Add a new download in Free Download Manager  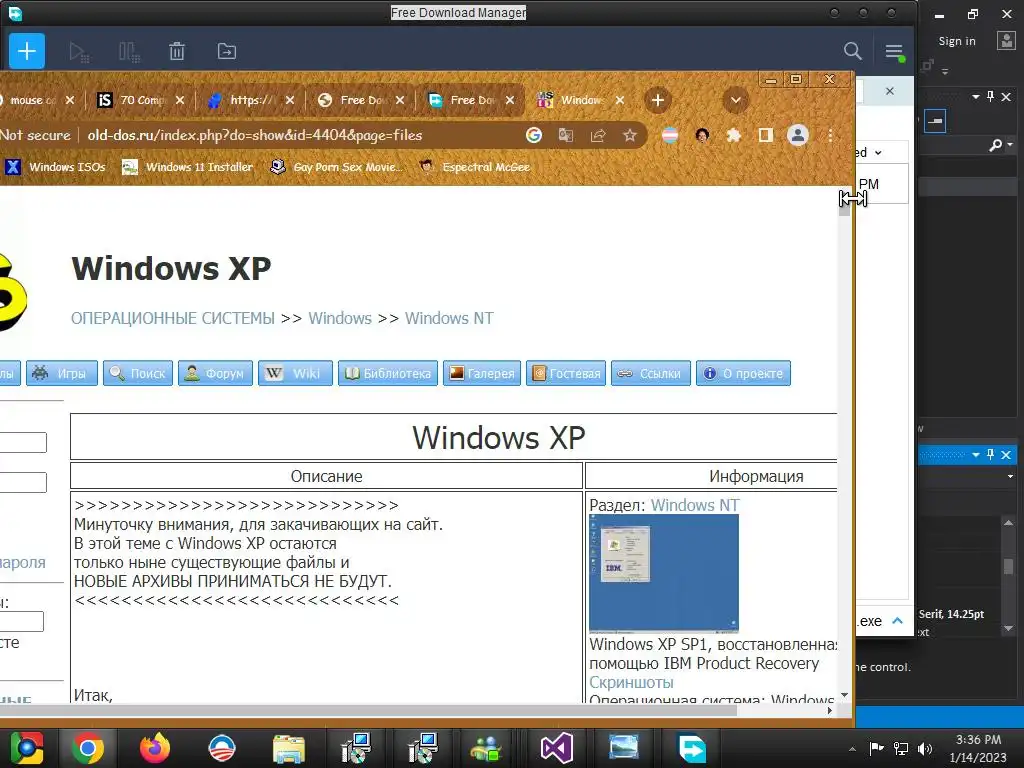27,51
